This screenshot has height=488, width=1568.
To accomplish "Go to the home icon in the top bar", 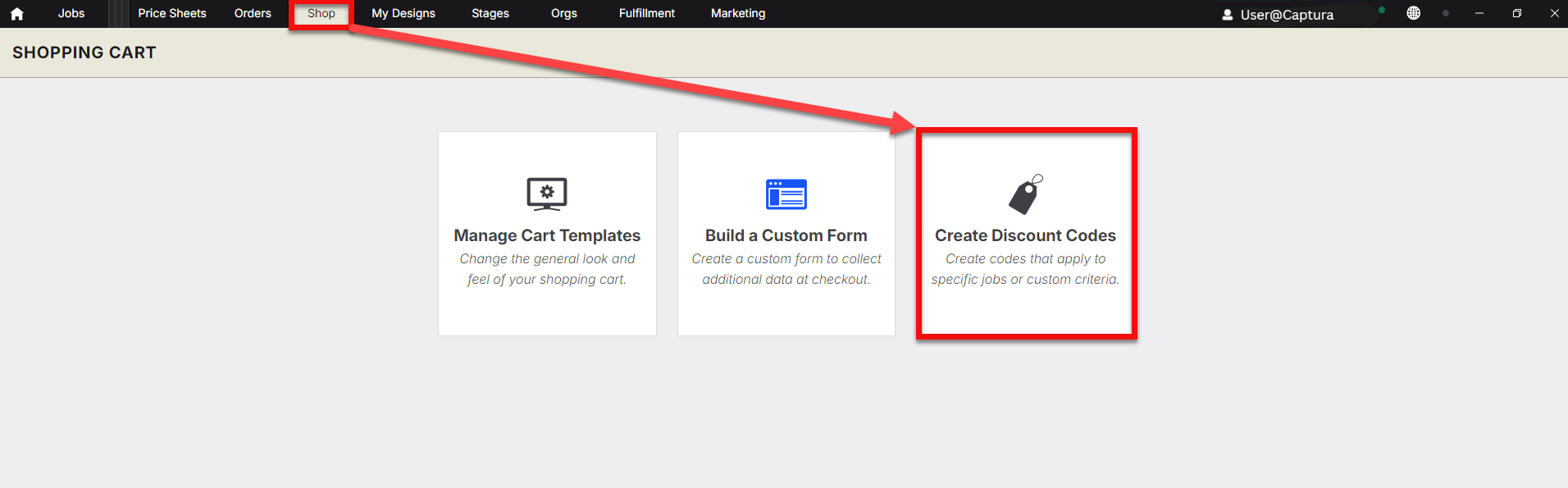I will (16, 14).
